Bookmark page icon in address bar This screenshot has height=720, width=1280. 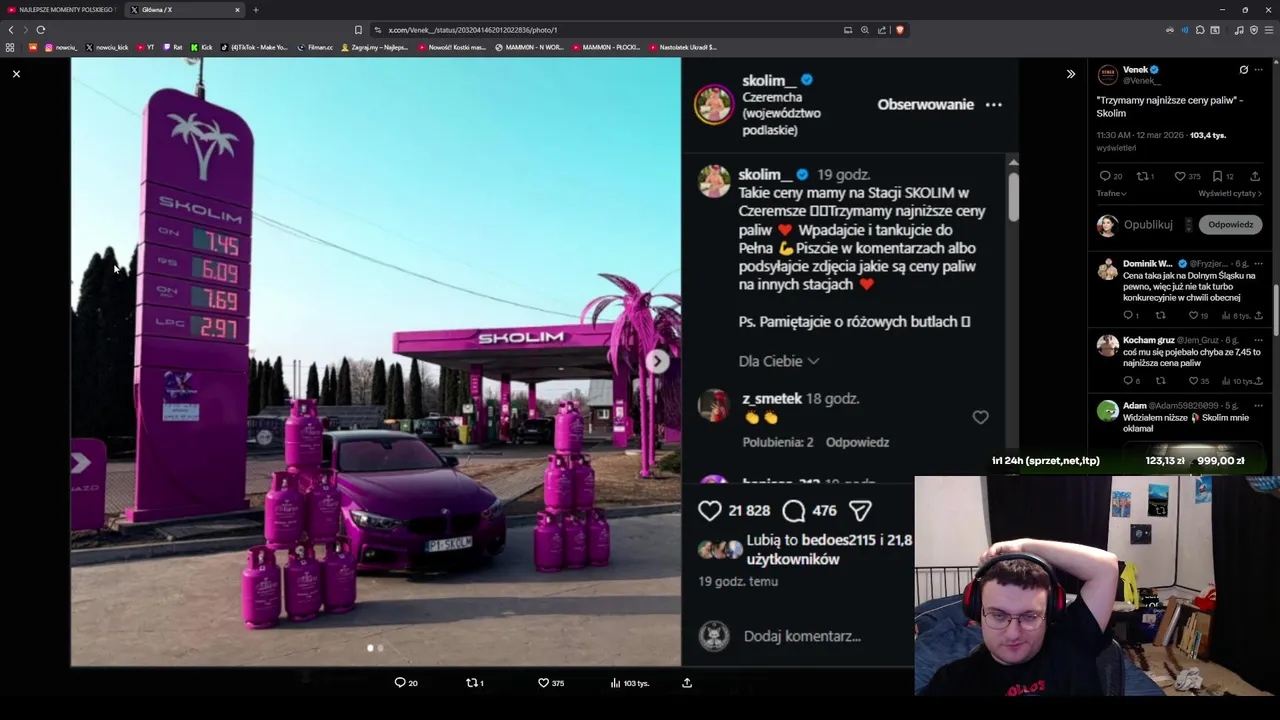[x=358, y=30]
